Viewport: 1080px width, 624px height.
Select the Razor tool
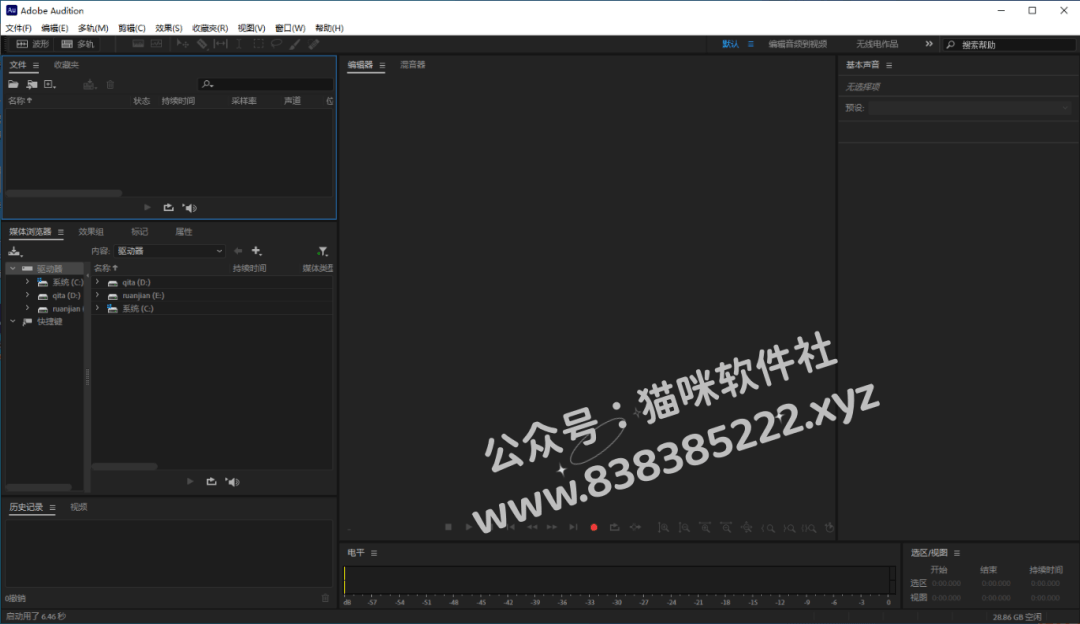(x=202, y=44)
